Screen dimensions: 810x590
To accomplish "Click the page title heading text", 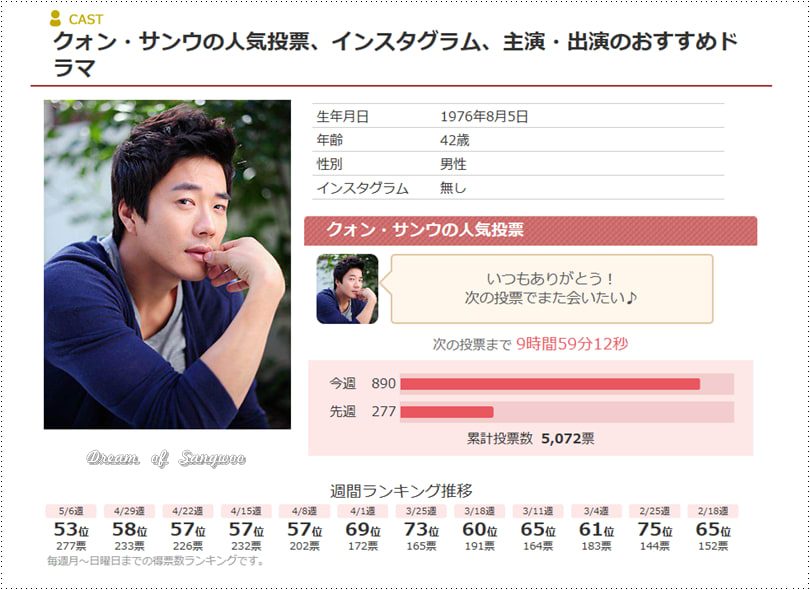I will (x=395, y=54).
